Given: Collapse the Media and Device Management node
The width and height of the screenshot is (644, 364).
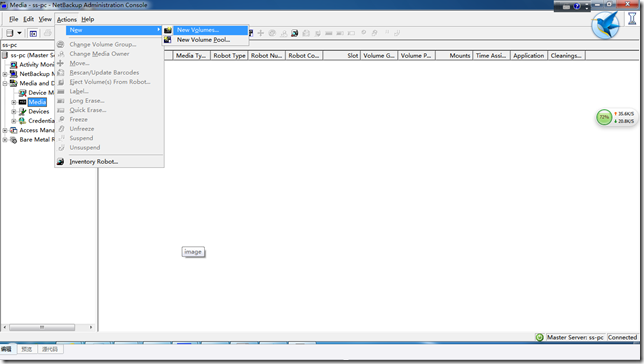Looking at the screenshot, I should click(5, 83).
